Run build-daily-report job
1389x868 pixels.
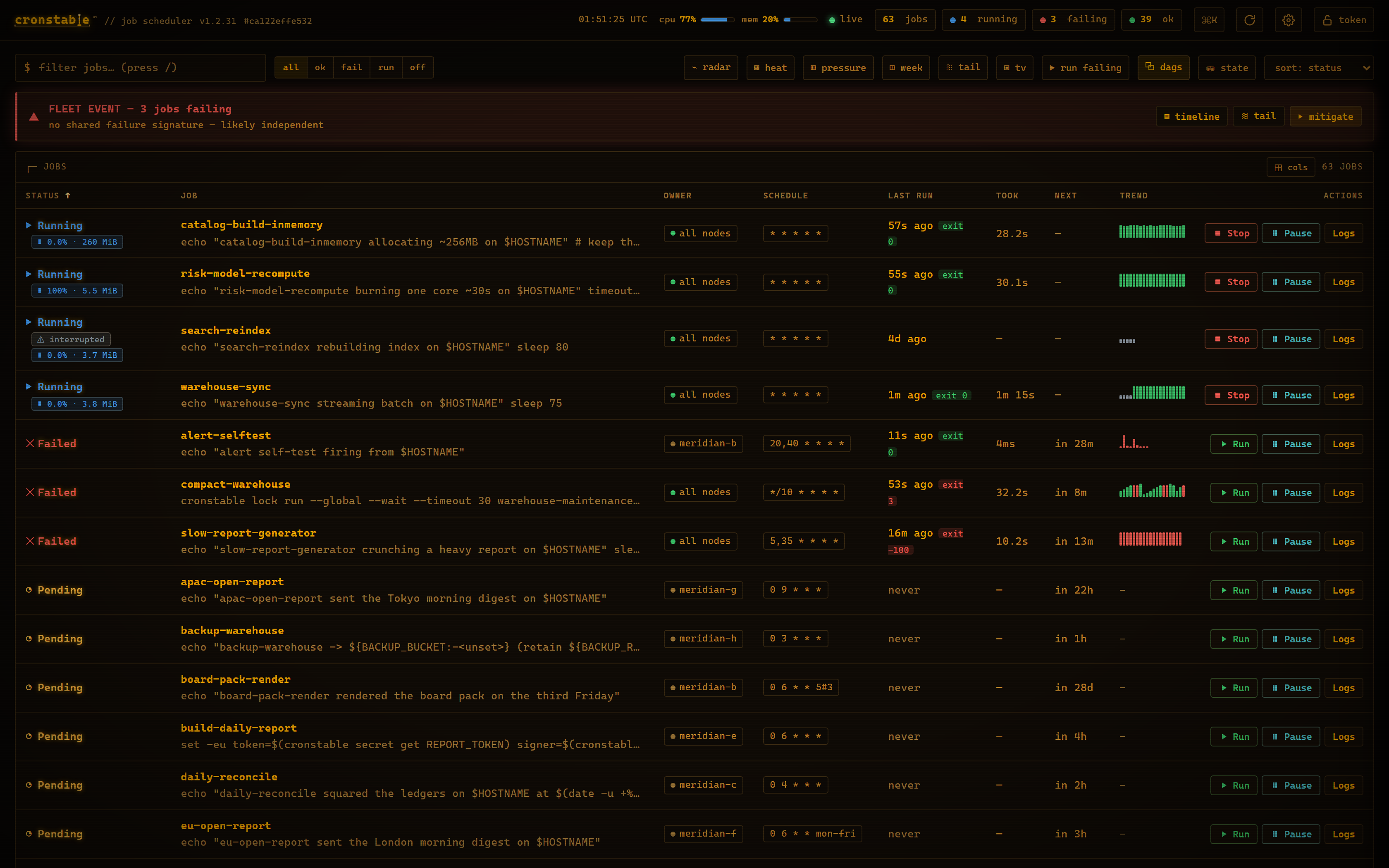coord(1234,737)
